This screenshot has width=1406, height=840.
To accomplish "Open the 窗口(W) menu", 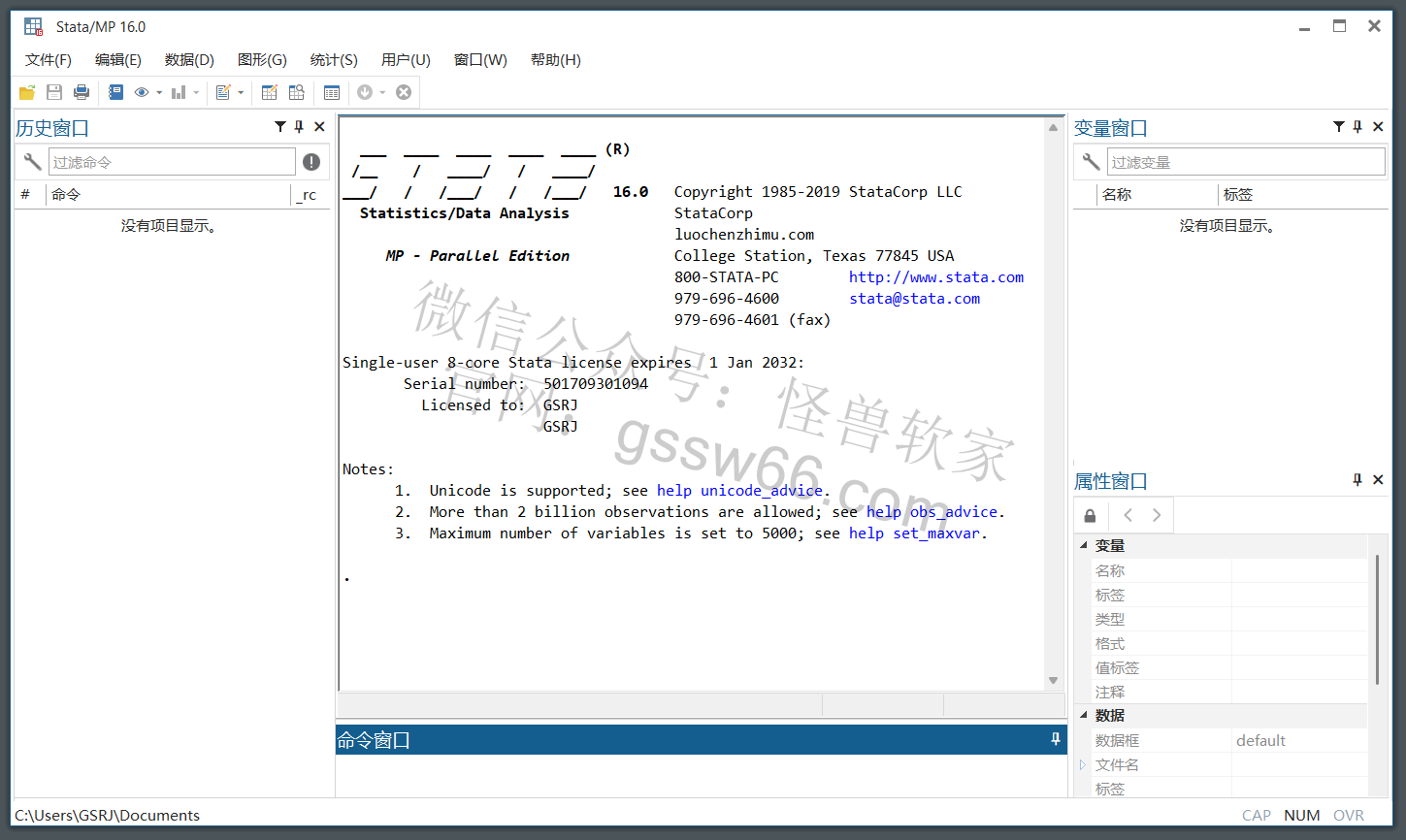I will point(480,59).
